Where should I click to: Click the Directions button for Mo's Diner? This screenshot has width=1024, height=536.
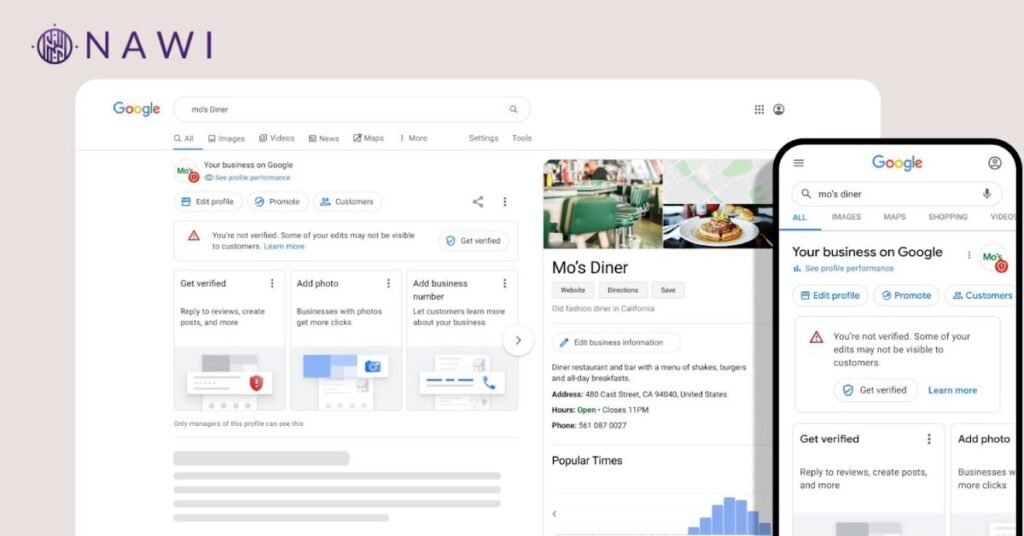pos(623,290)
